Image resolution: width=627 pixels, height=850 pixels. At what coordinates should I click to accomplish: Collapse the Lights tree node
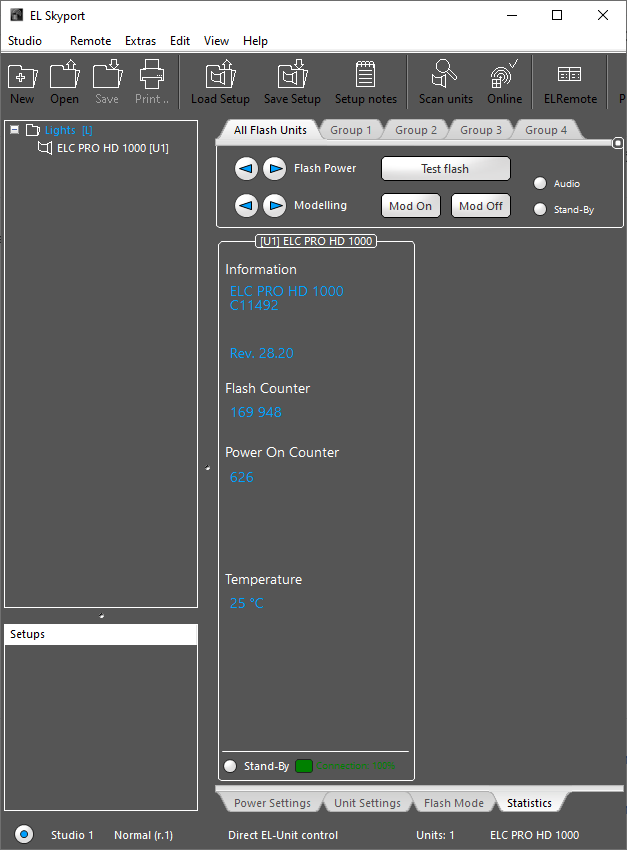click(x=15, y=130)
